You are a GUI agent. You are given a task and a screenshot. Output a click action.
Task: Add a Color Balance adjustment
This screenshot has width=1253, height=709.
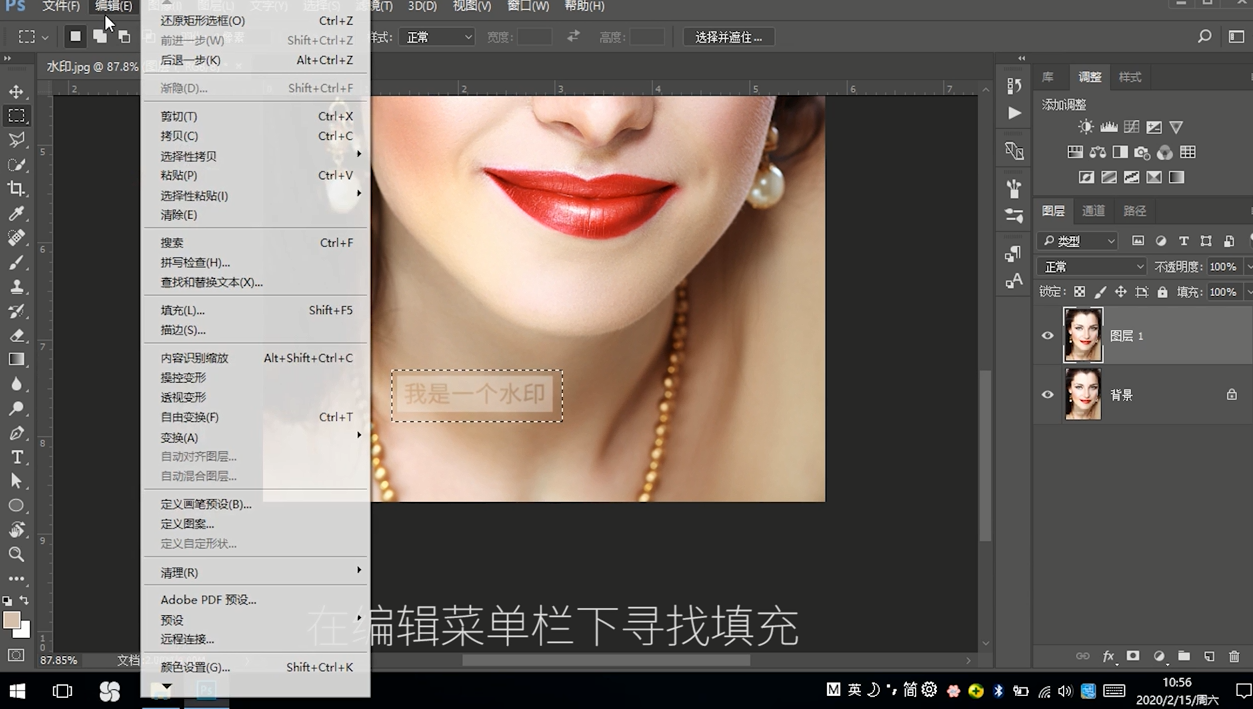(1098, 152)
